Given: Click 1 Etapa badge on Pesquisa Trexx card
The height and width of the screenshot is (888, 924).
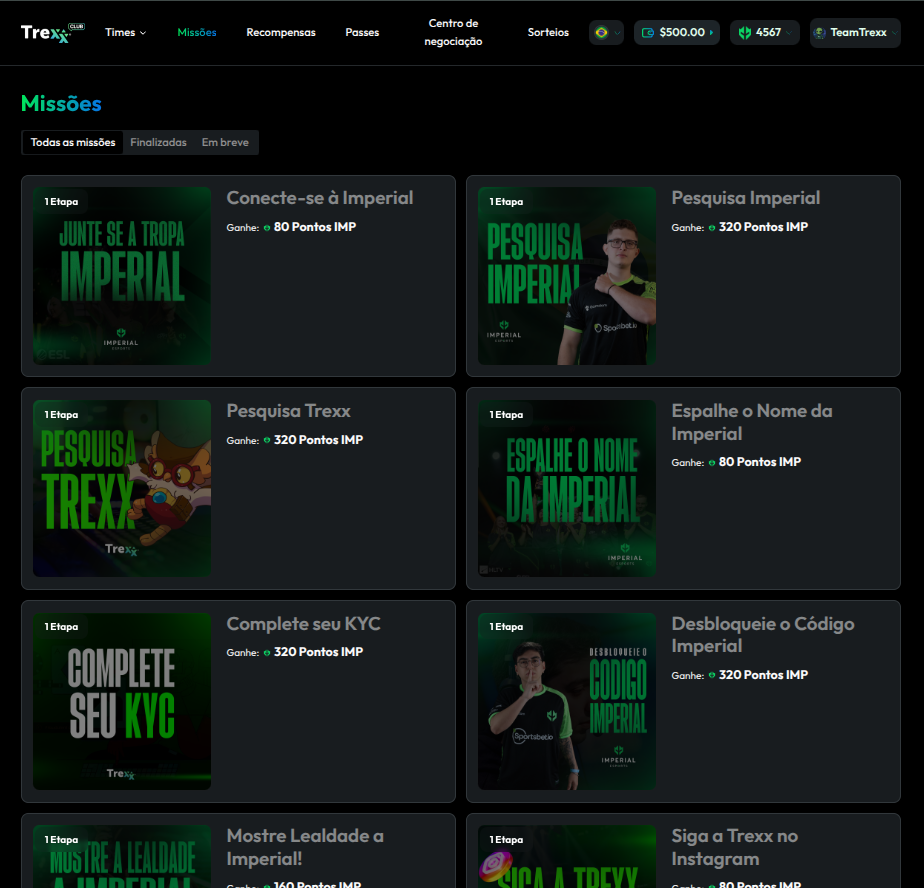Looking at the screenshot, I should pyautogui.click(x=61, y=415).
